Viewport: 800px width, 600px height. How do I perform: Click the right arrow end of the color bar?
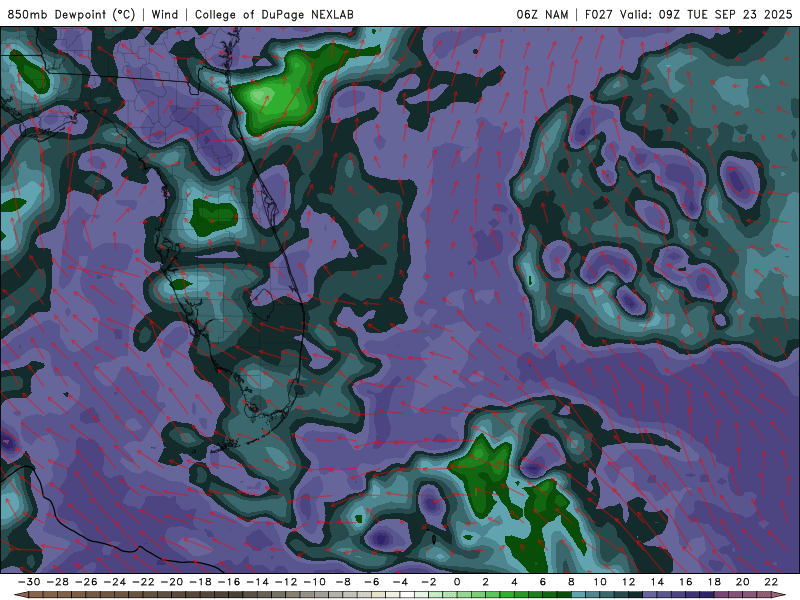(x=779, y=594)
